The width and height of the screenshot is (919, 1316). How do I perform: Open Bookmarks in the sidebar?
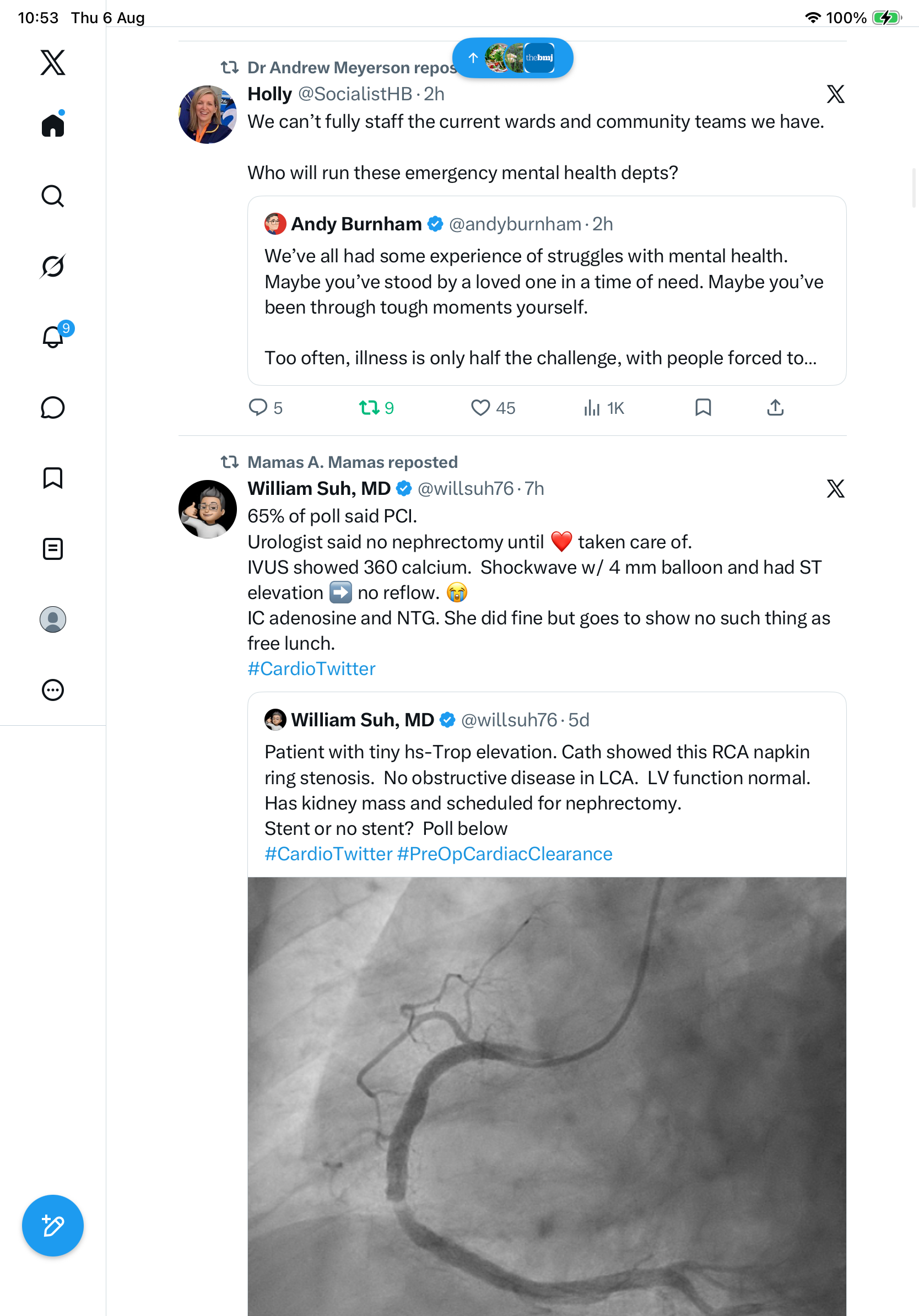[x=53, y=478]
